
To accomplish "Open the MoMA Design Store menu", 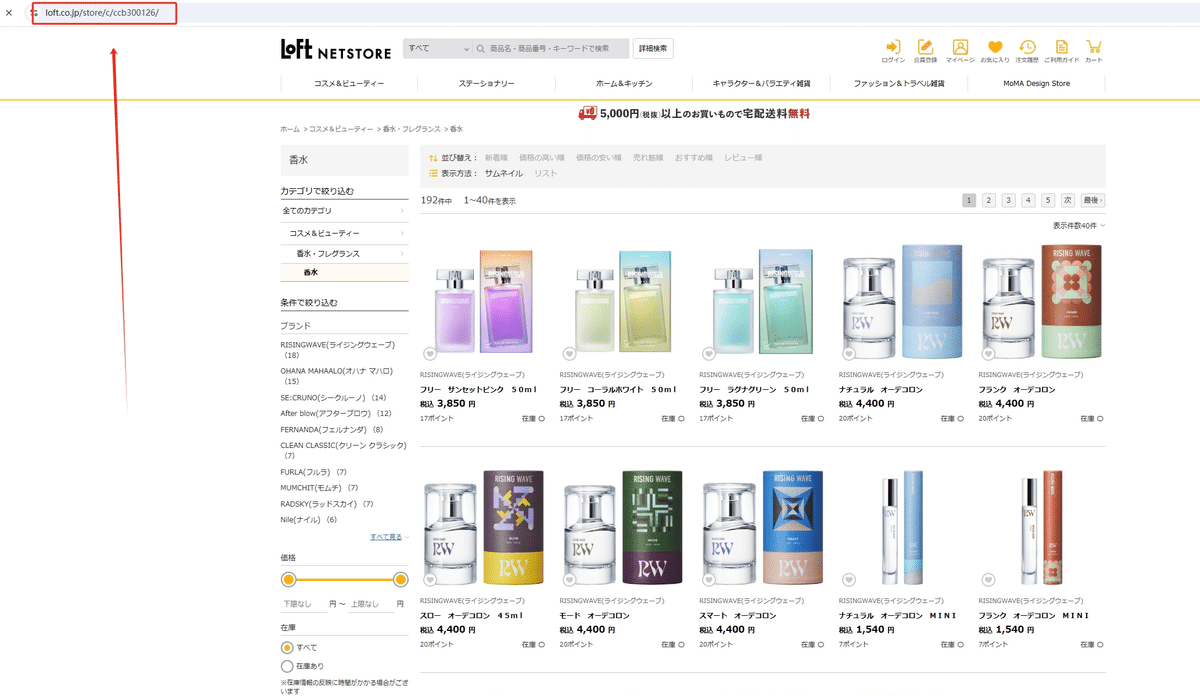I will (1037, 84).
